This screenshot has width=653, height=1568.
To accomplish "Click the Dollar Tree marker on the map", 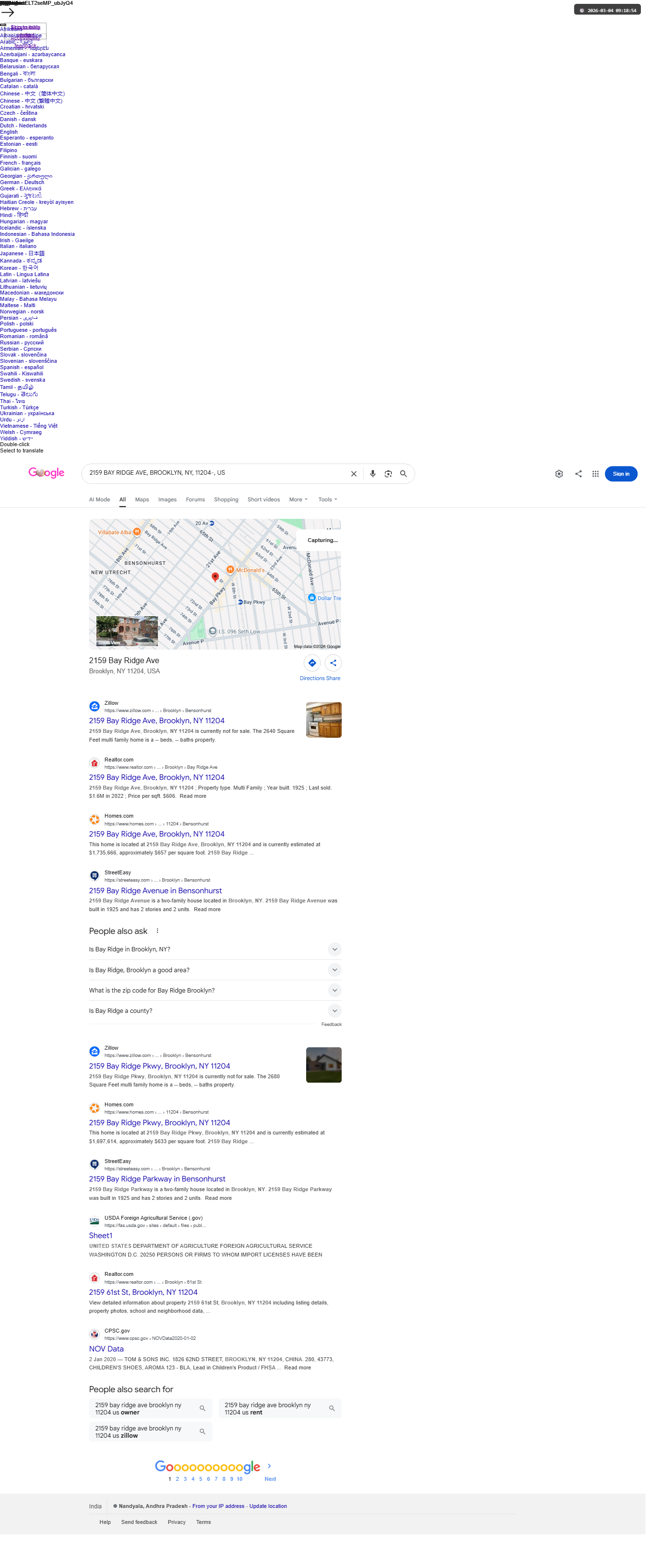I will [x=311, y=598].
